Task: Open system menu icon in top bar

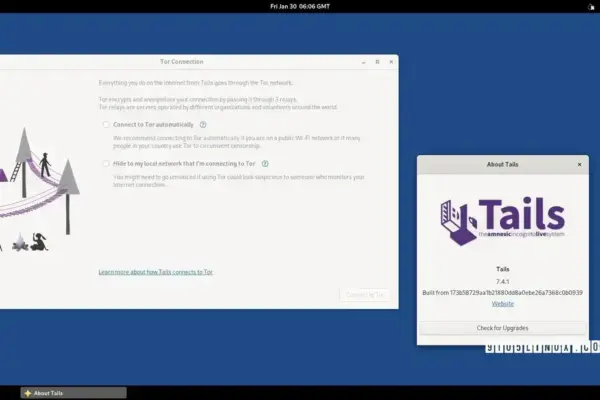Action: tap(591, 7)
